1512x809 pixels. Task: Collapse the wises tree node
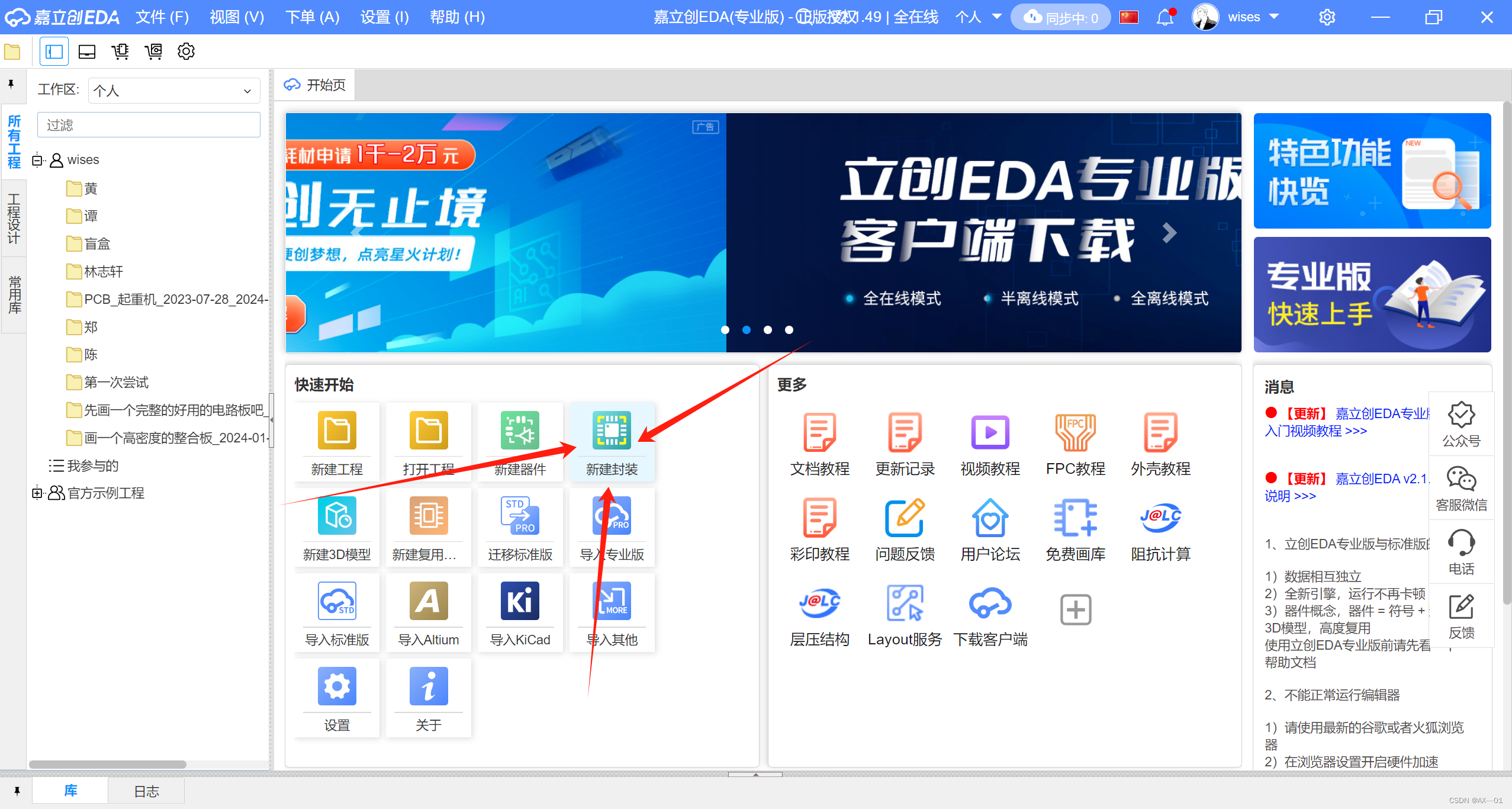click(37, 160)
